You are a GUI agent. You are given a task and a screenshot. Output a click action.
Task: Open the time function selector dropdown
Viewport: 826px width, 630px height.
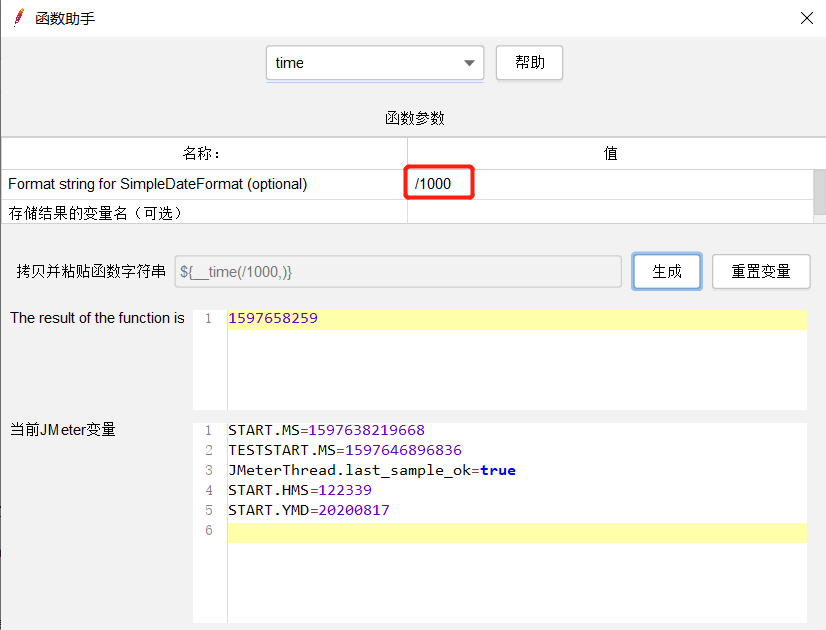click(x=374, y=62)
